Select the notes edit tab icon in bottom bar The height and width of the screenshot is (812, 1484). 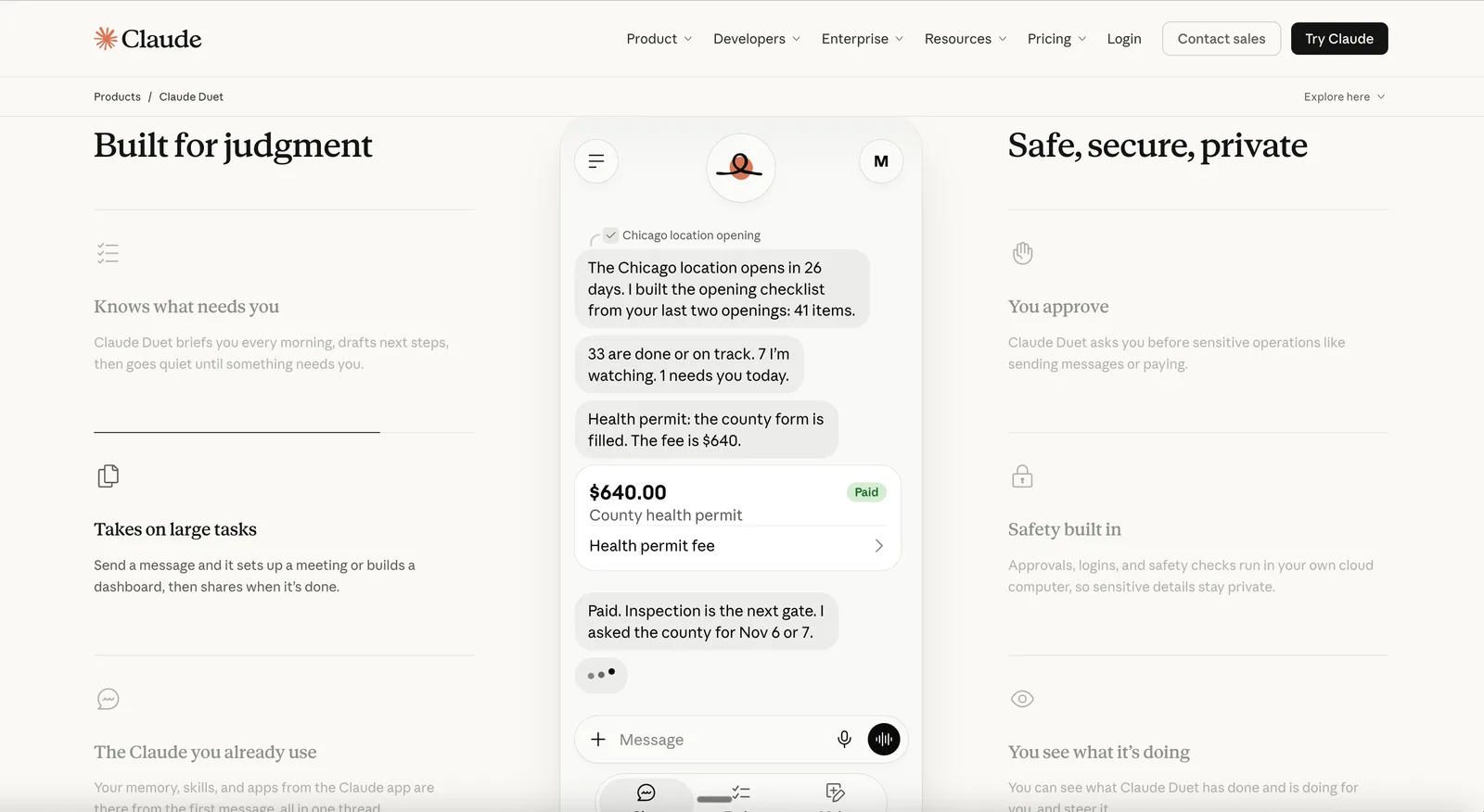(835, 793)
